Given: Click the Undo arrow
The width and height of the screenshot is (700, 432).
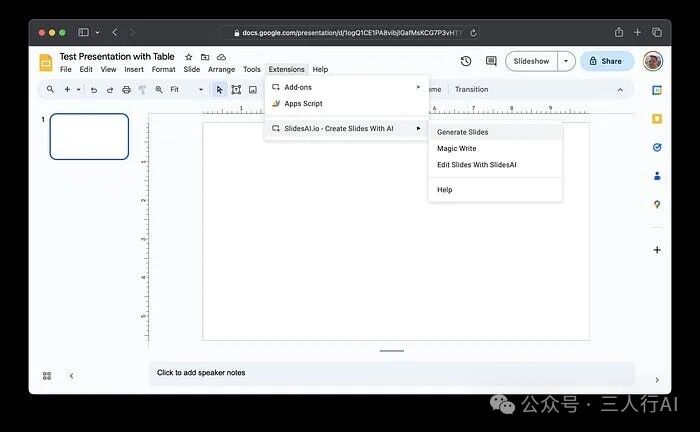Looking at the screenshot, I should click(94, 90).
